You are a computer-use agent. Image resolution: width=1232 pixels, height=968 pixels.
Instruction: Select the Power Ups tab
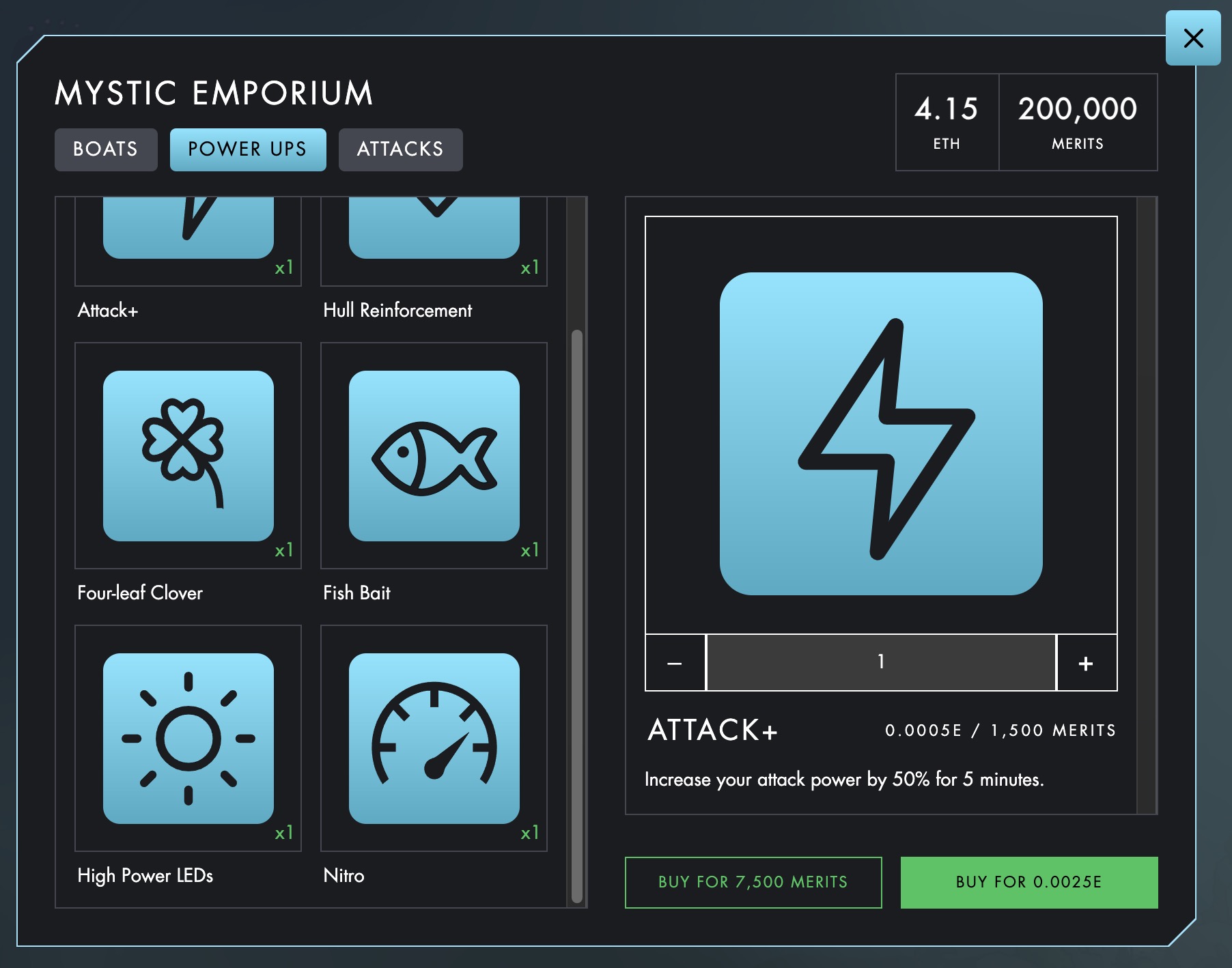click(x=248, y=150)
